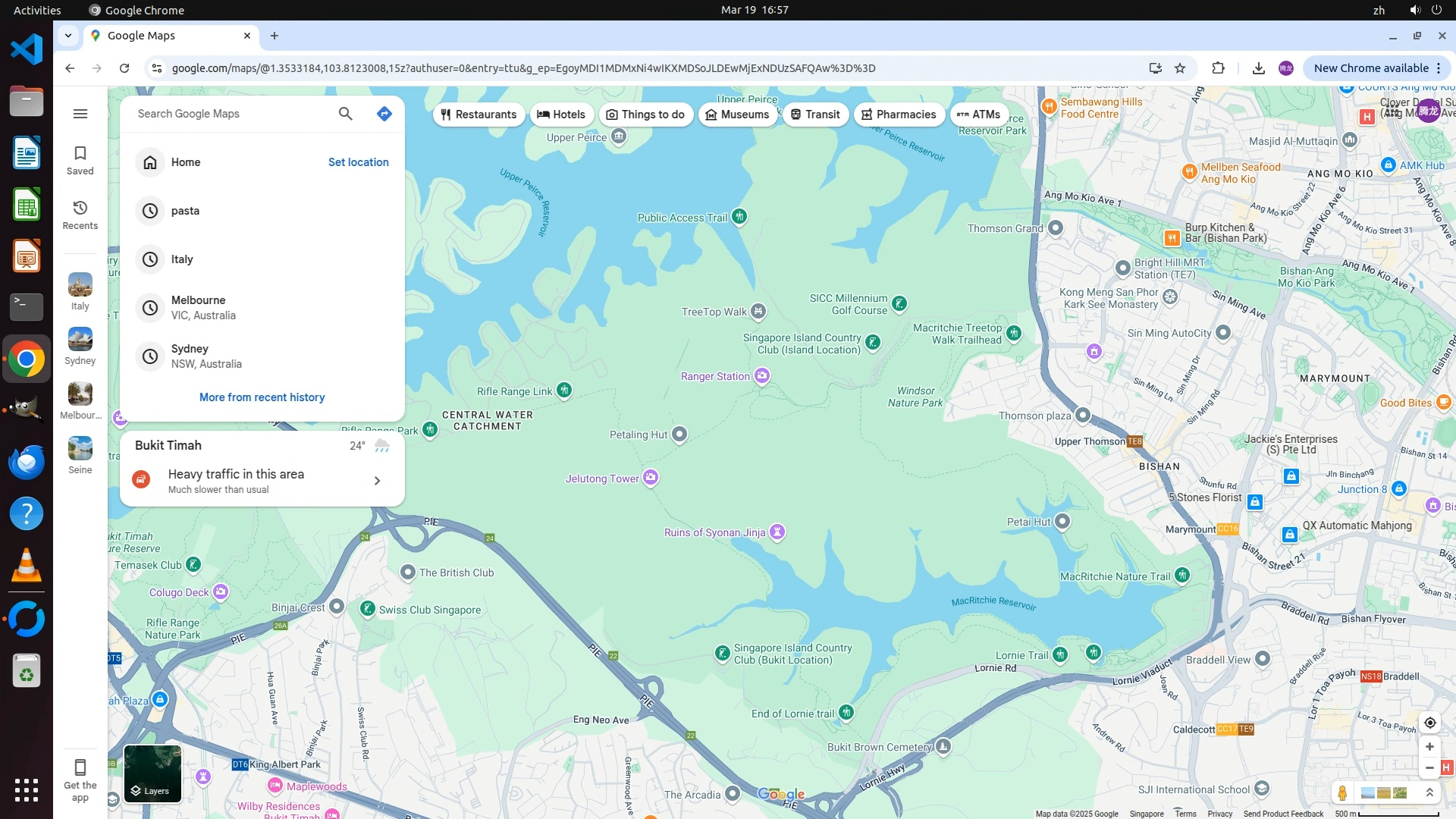
Task: Open the hamburger menu in Maps
Action: pyautogui.click(x=80, y=114)
